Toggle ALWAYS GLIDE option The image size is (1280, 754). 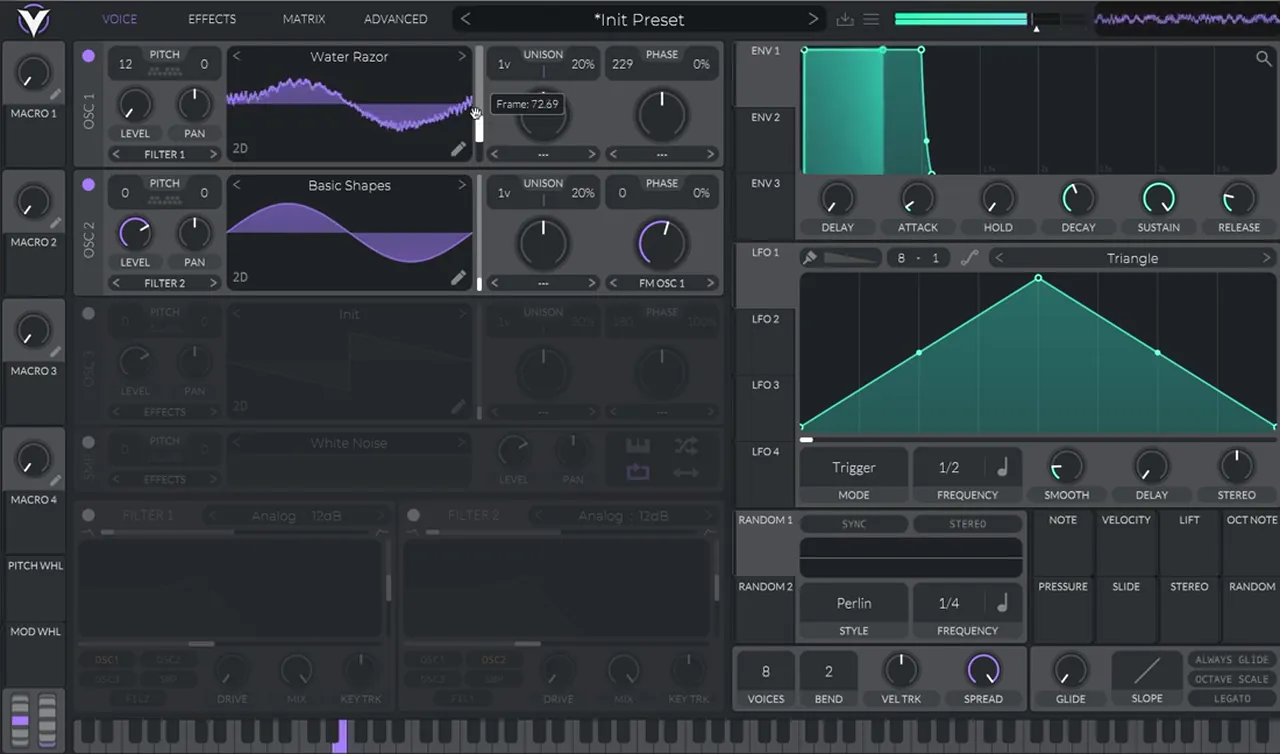(1231, 660)
